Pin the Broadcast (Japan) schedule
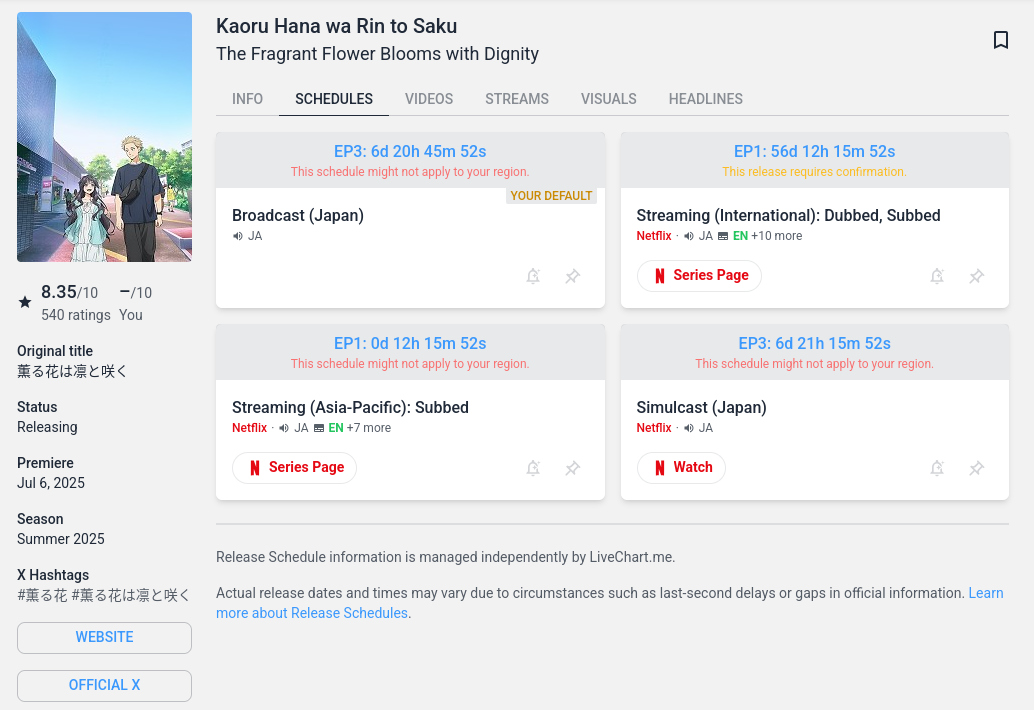 pyautogui.click(x=572, y=276)
